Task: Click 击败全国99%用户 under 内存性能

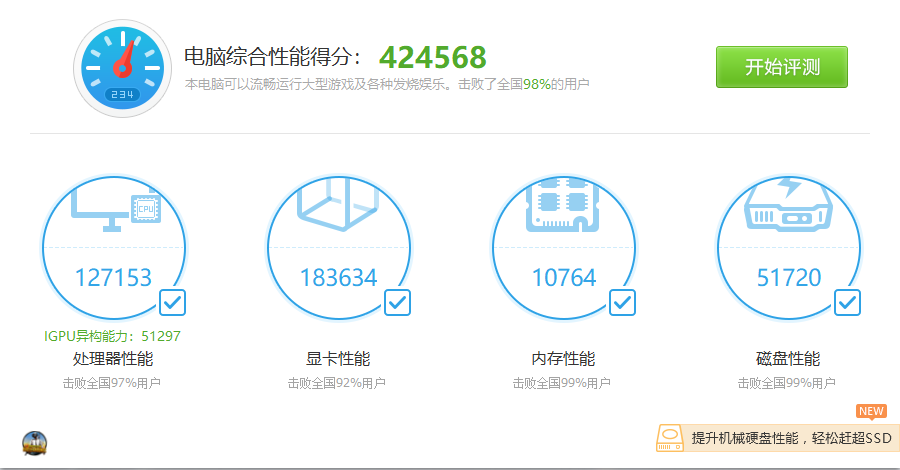Action: point(562,383)
